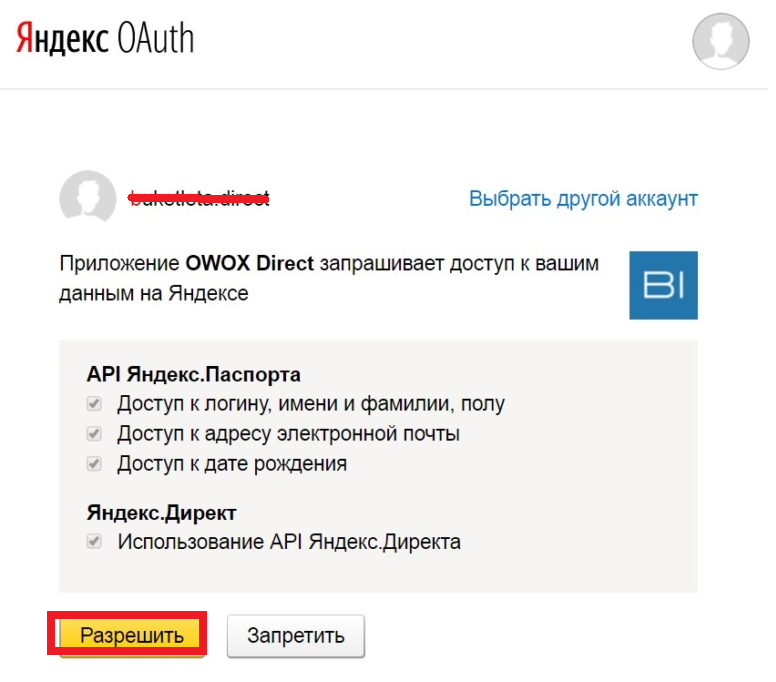Toggle checkbox Доступ к адресу электронной почты
The width and height of the screenshot is (776, 682).
(x=94, y=434)
